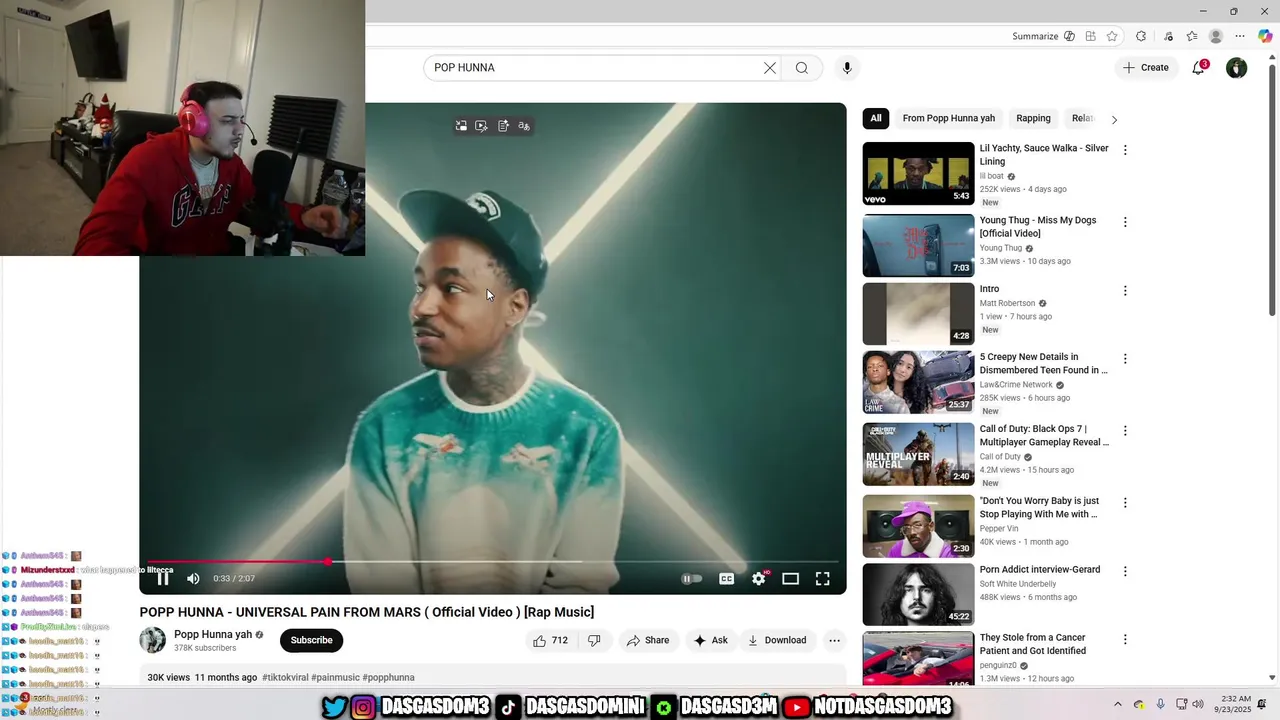Click the red video progress bar scrubber
The height and width of the screenshot is (720, 1280).
click(x=328, y=562)
